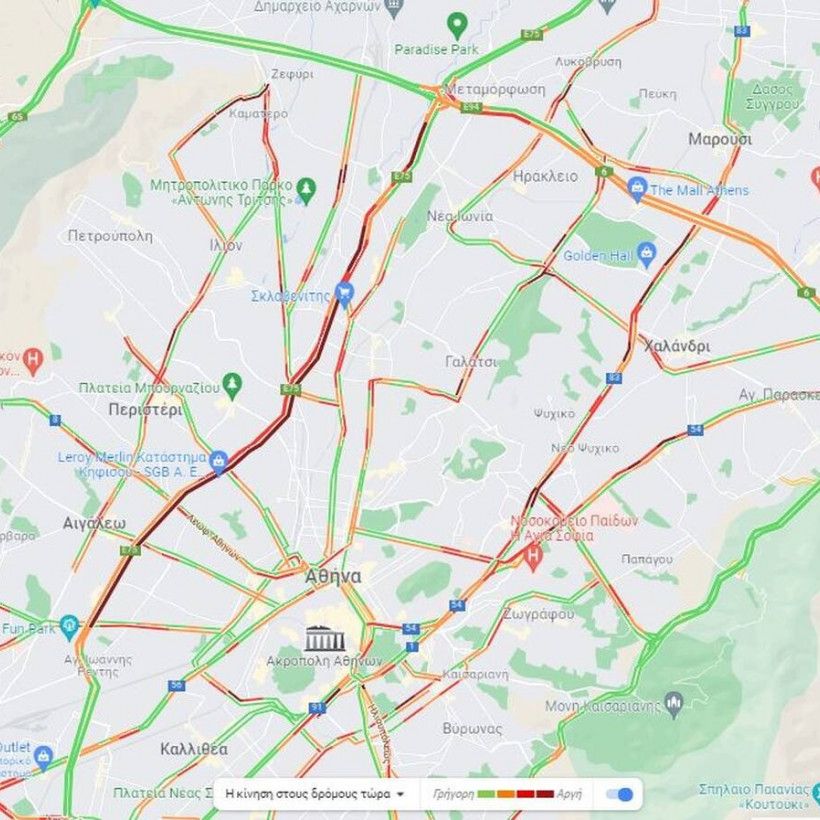Open the live traffic time dropdown arrow

pos(401,794)
